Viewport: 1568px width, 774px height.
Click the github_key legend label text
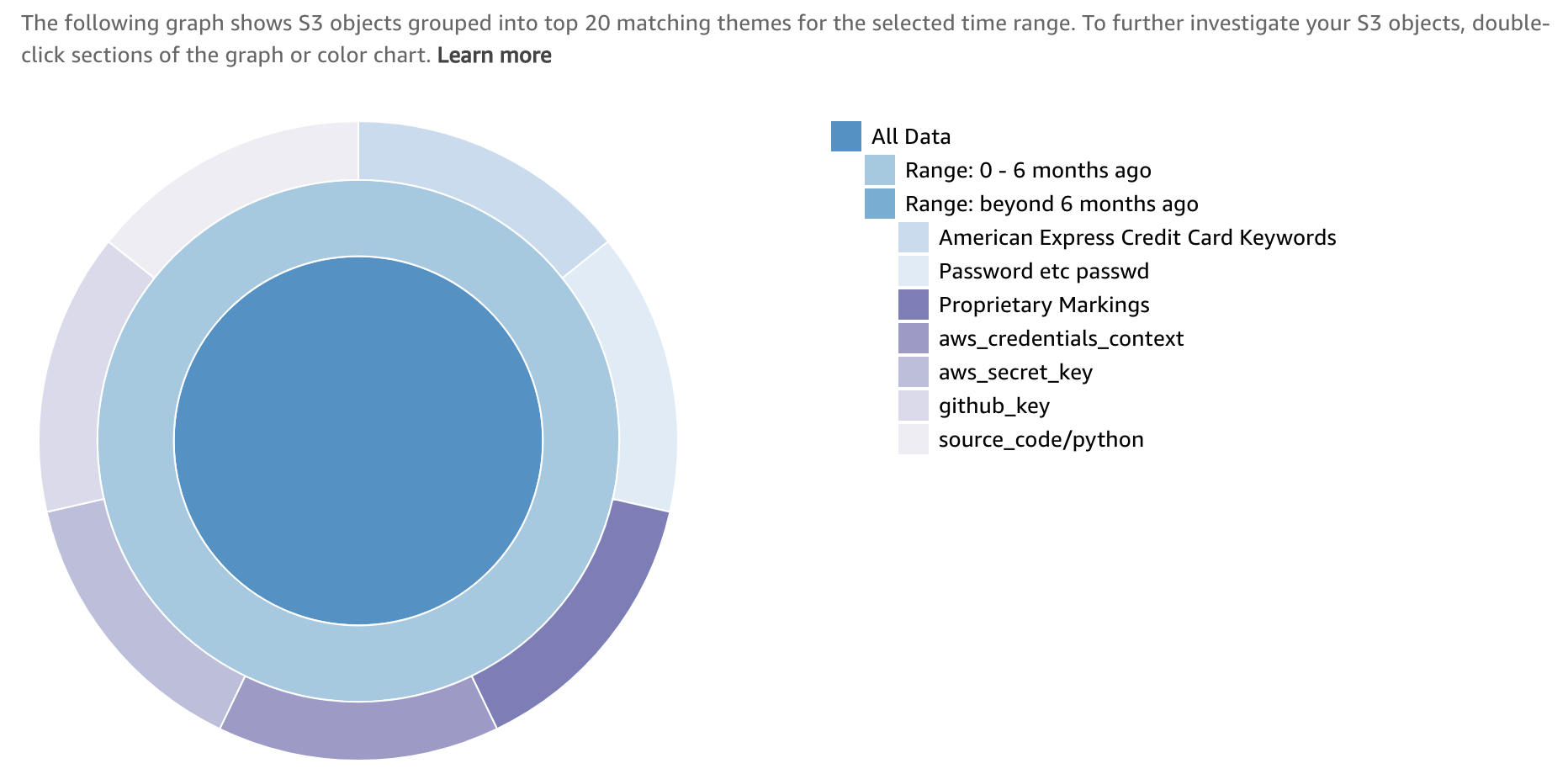(x=994, y=406)
